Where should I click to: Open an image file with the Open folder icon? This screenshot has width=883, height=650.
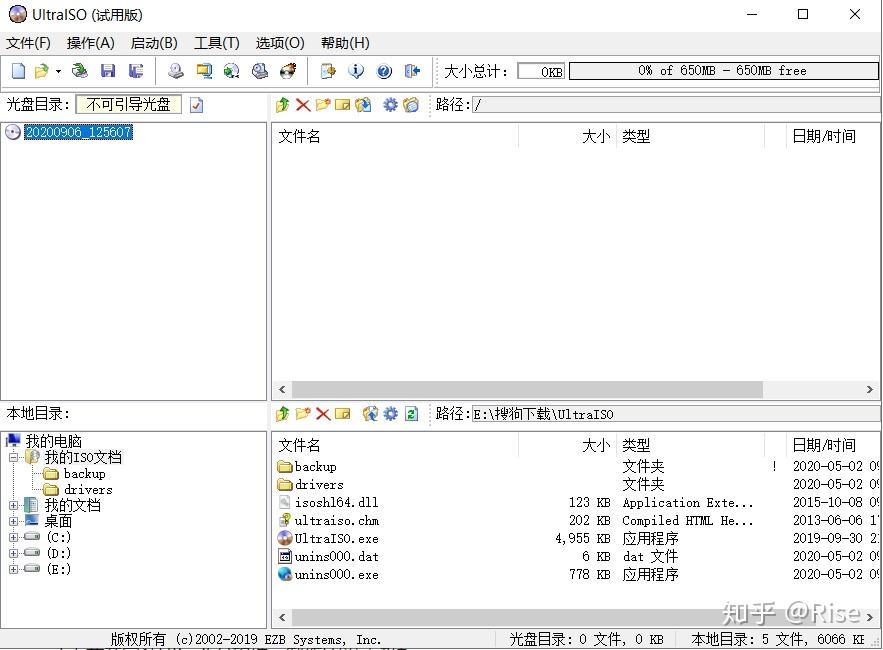click(42, 71)
